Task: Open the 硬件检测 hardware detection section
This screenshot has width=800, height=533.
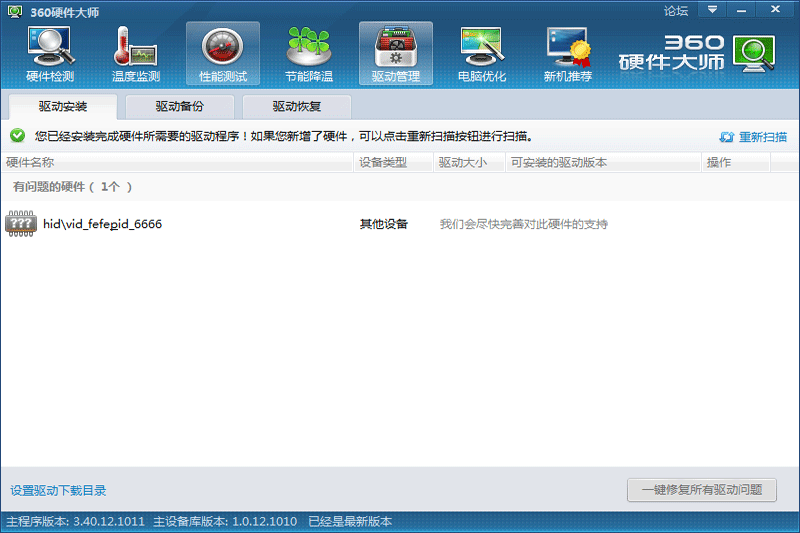Action: (x=49, y=53)
